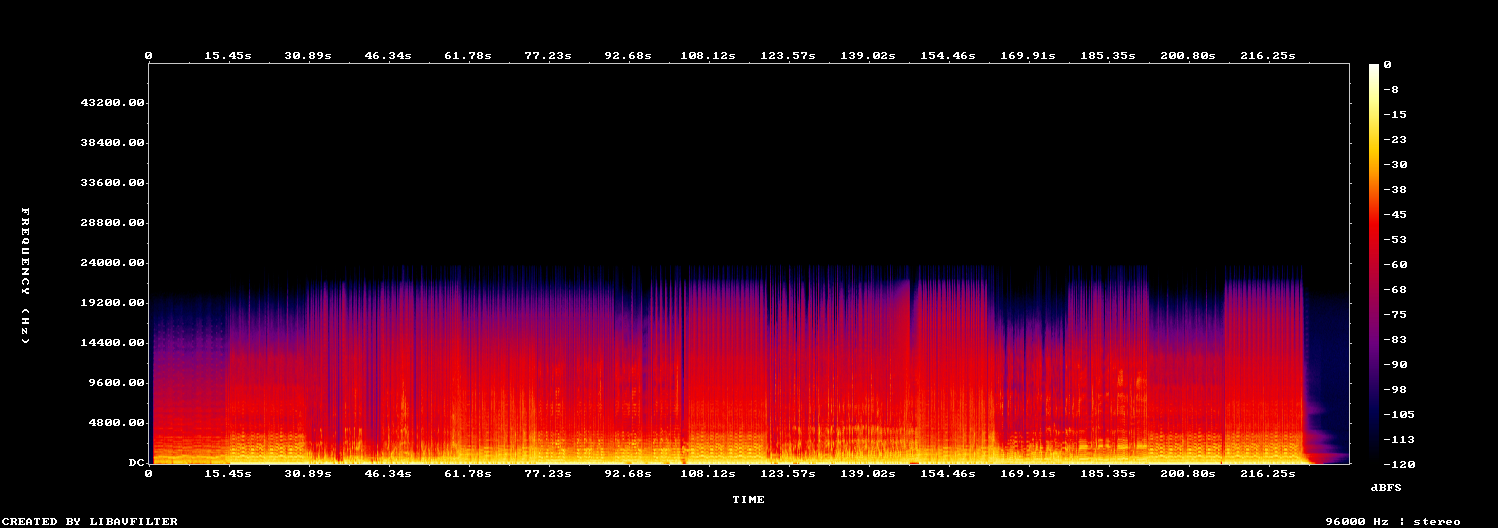
Task: Click the 0 value at top of color scale
Action: click(x=1388, y=65)
